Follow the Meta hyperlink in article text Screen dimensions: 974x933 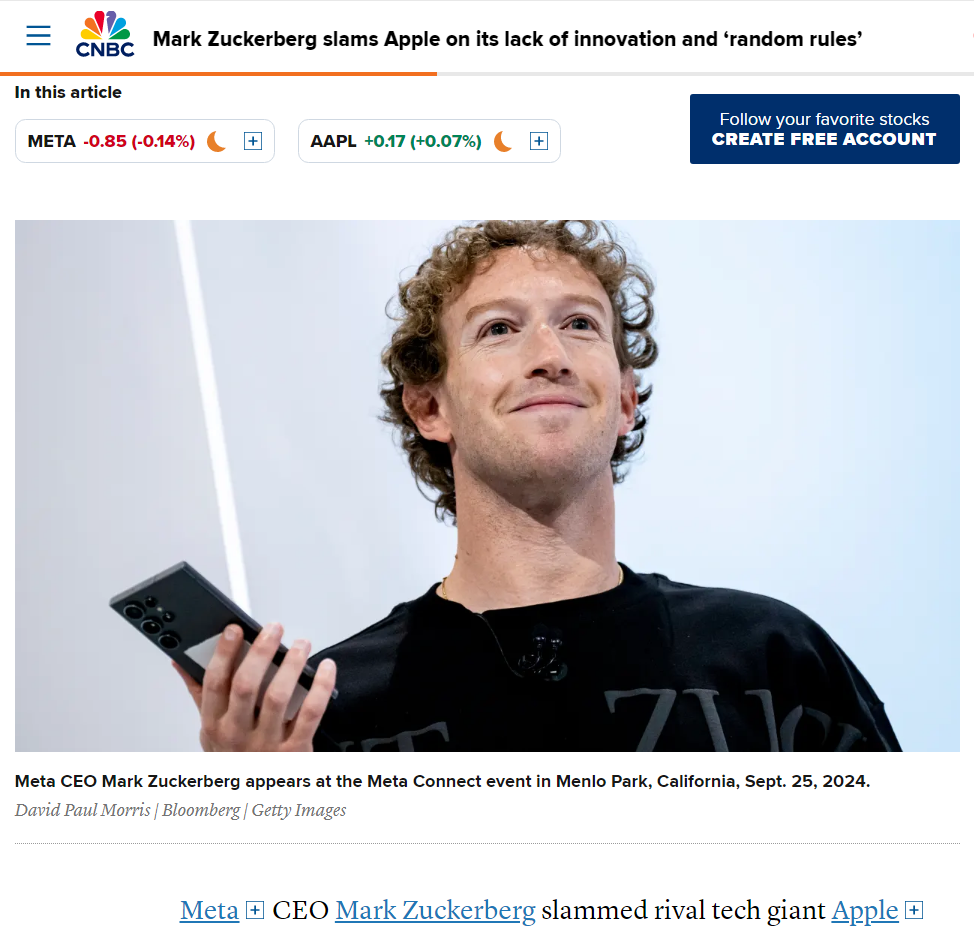tap(209, 911)
